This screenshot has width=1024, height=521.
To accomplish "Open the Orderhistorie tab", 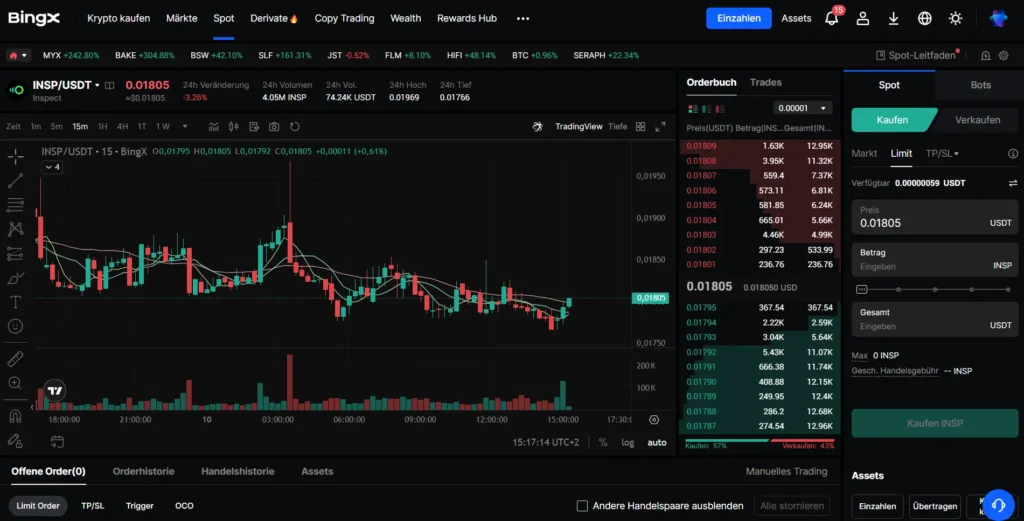I will coord(143,471).
